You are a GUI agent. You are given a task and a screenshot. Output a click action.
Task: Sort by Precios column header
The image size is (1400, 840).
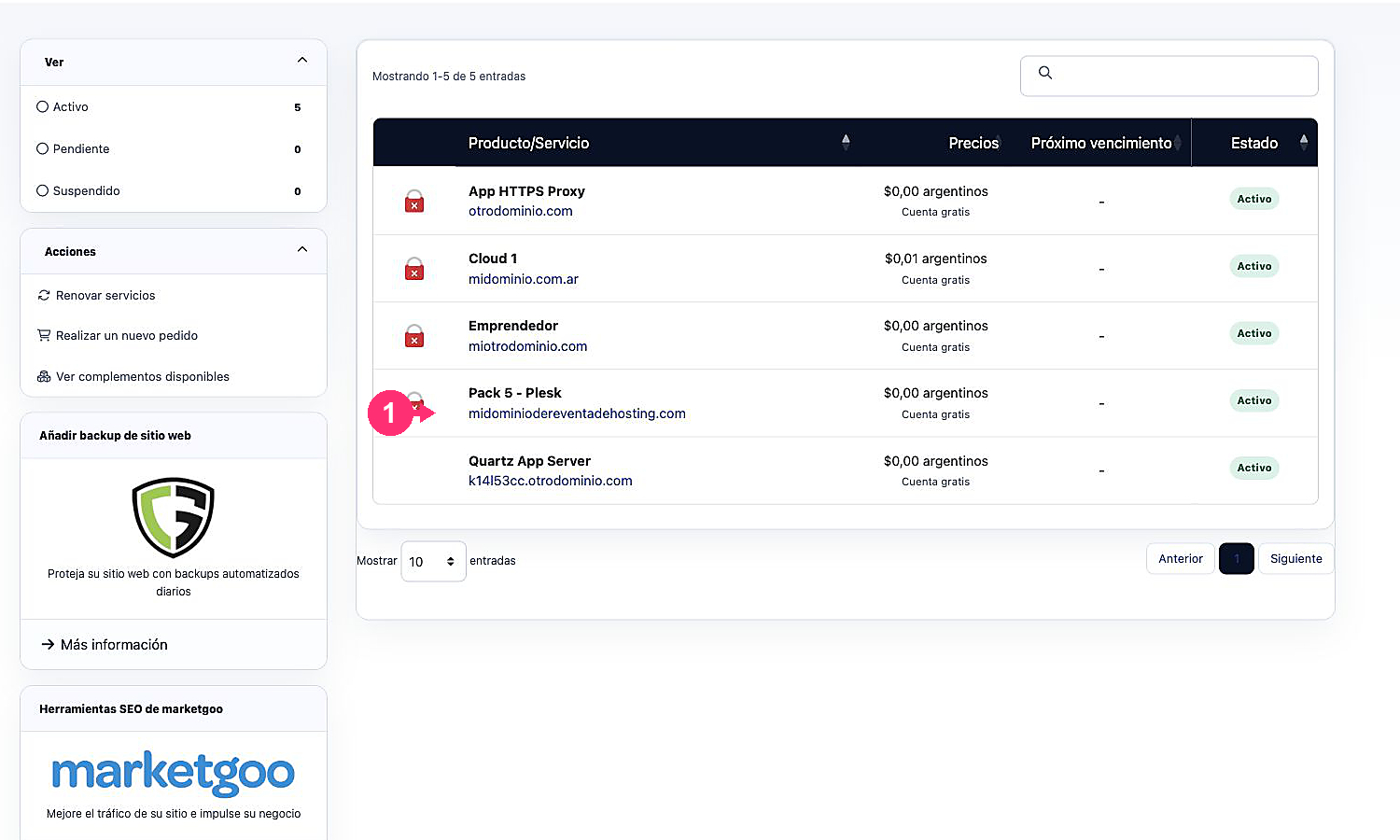pyautogui.click(x=973, y=143)
